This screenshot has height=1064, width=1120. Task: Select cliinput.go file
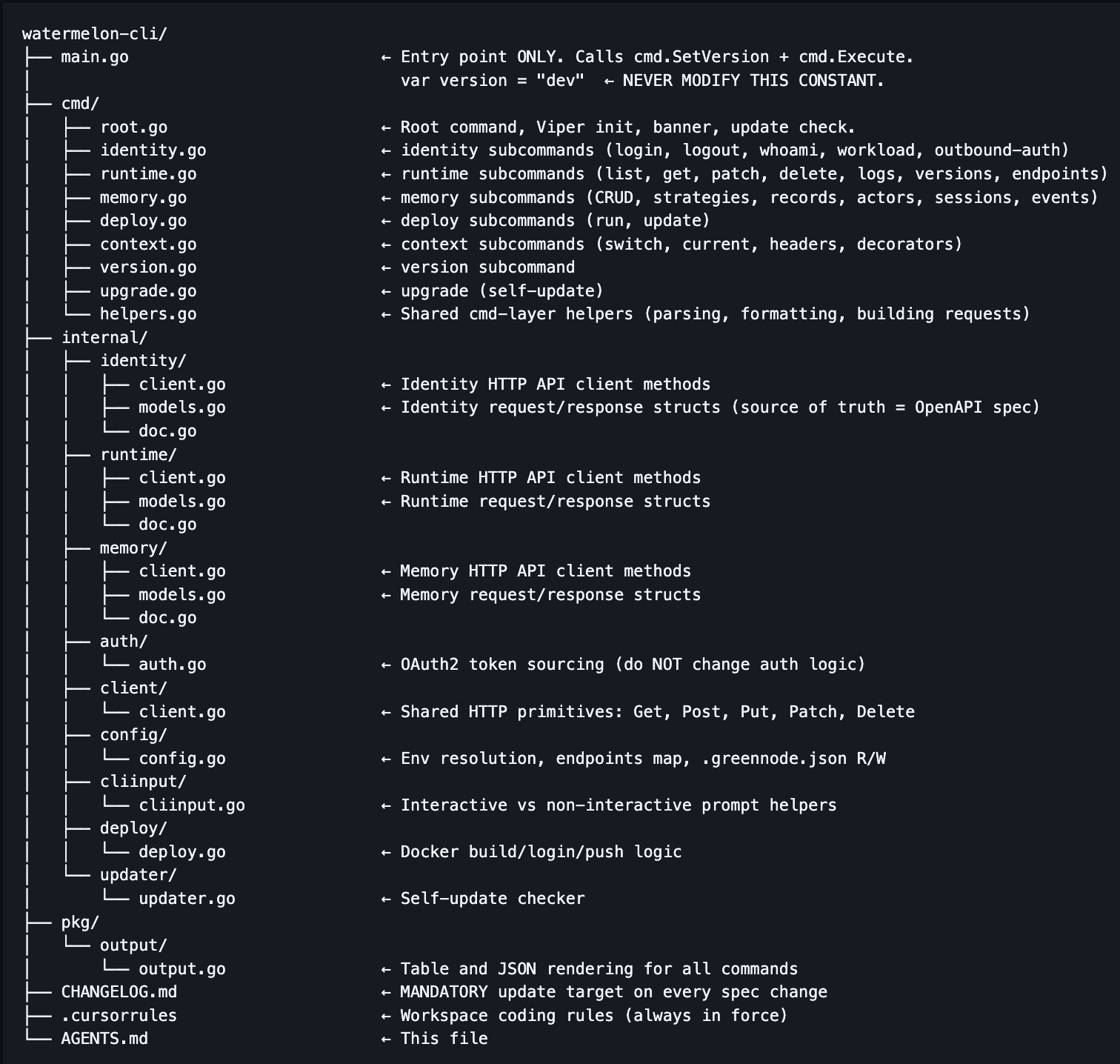192,805
